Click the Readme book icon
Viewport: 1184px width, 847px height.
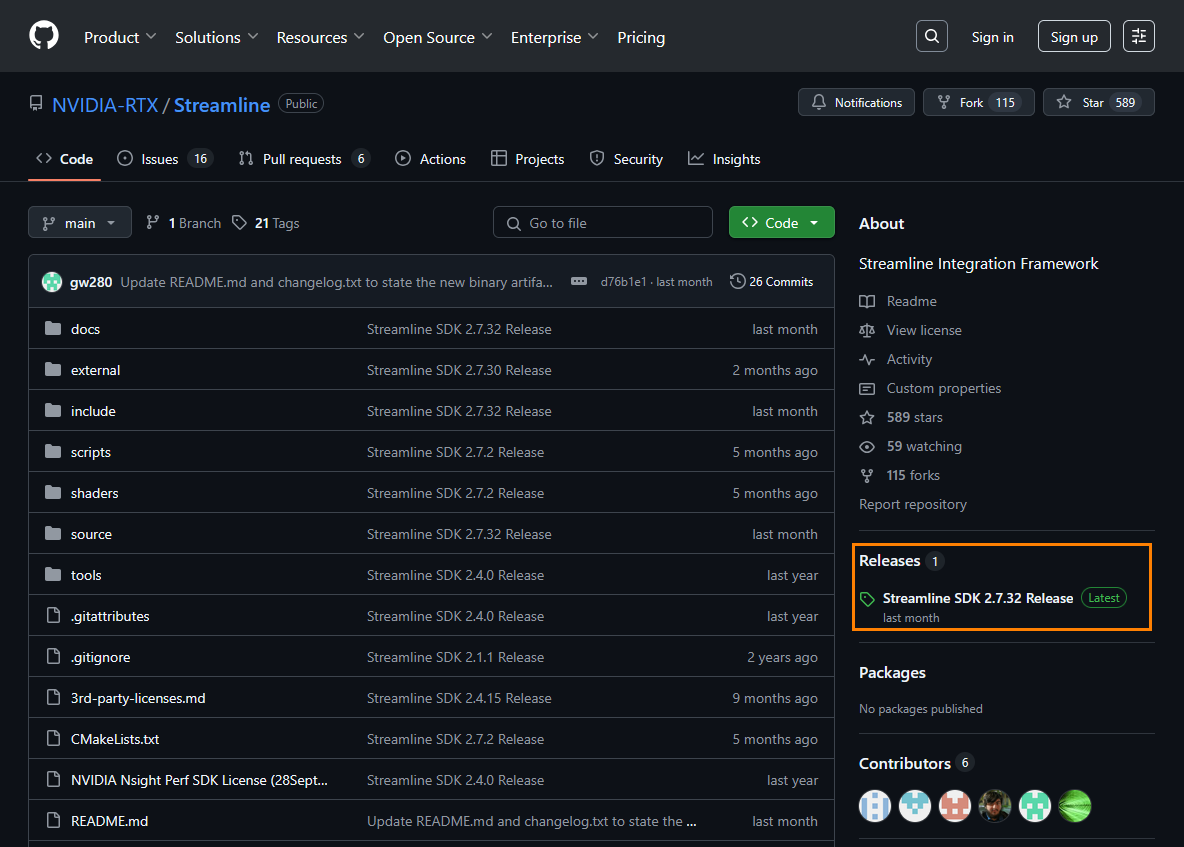point(867,301)
